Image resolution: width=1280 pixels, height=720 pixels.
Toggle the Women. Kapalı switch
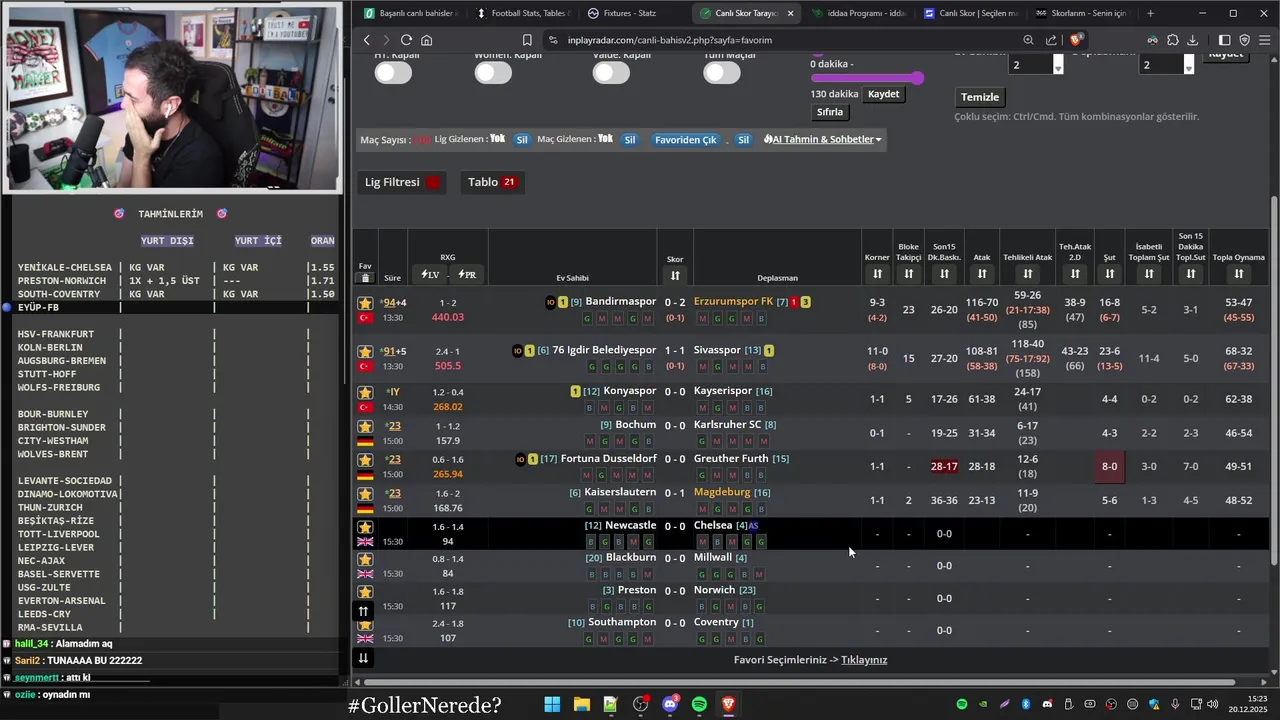[493, 73]
